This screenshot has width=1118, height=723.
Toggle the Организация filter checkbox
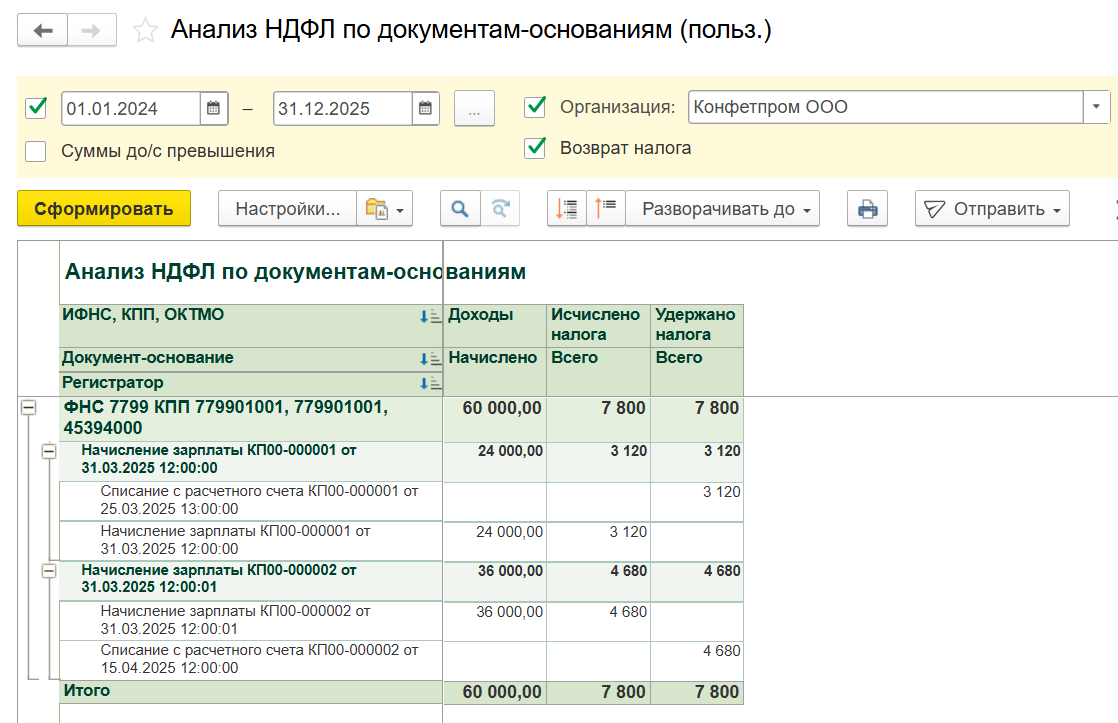coord(535,107)
